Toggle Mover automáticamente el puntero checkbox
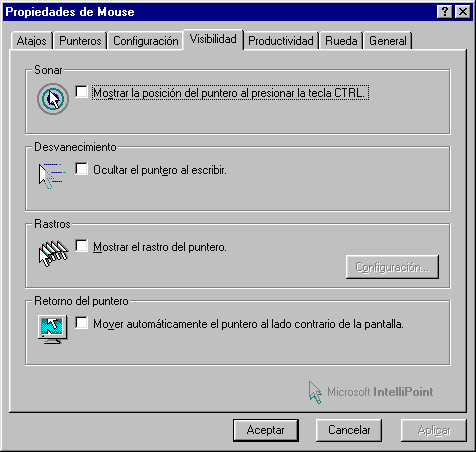476x452 pixels. 81,323
